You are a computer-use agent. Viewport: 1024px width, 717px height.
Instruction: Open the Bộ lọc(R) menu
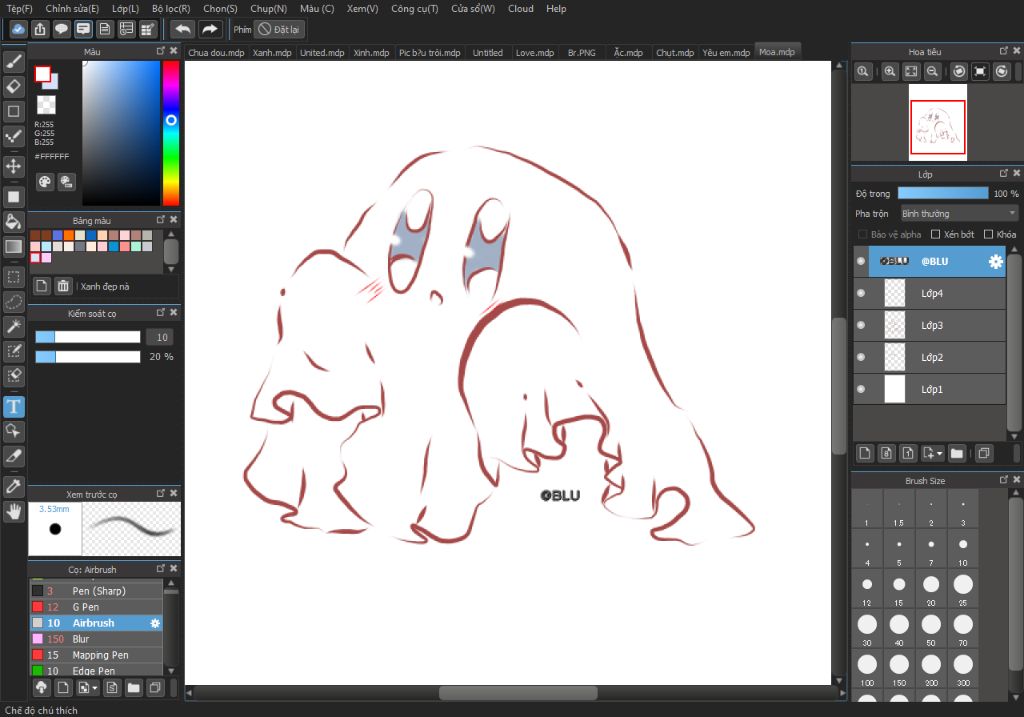171,8
